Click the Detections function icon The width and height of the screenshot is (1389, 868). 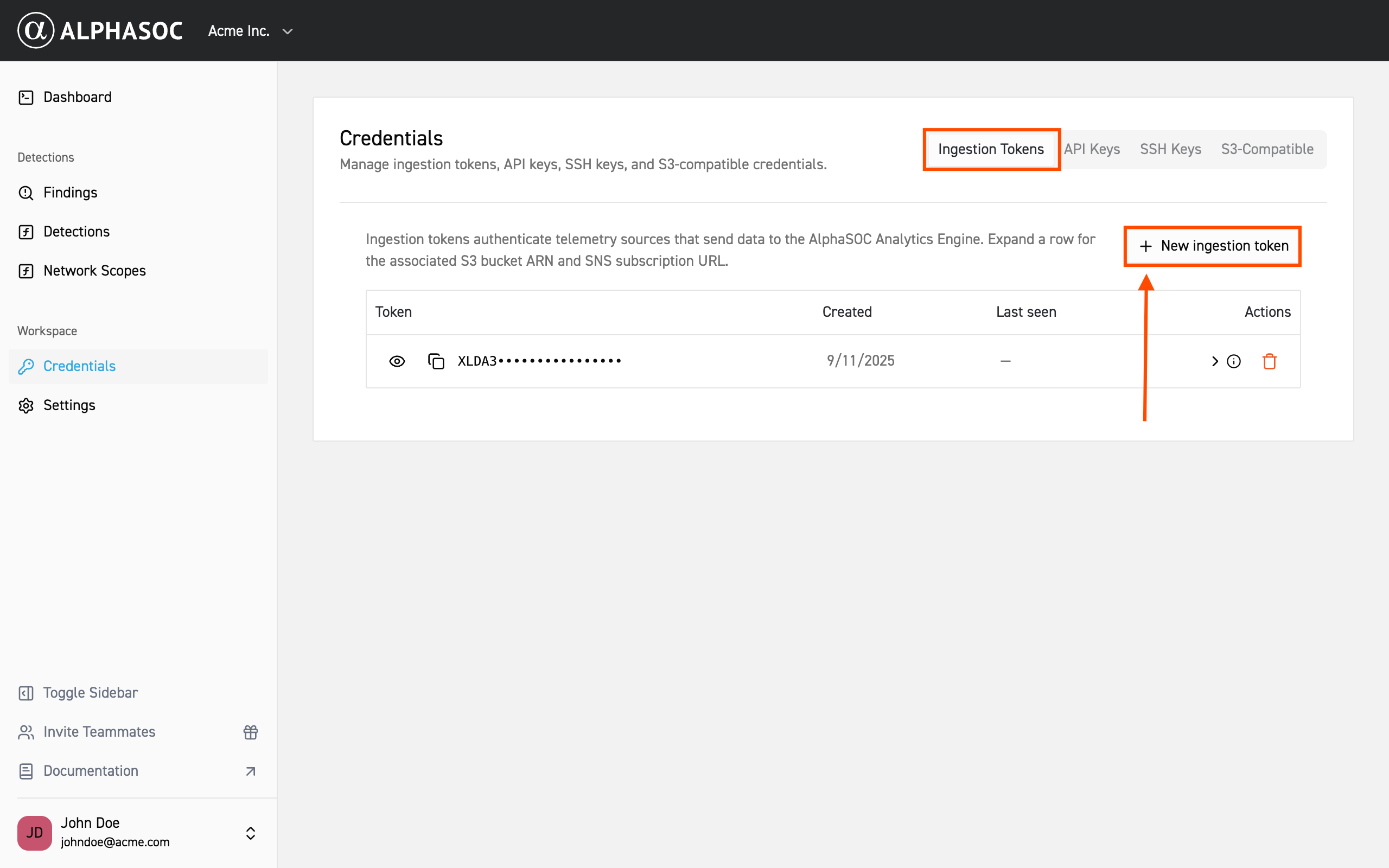pos(26,232)
